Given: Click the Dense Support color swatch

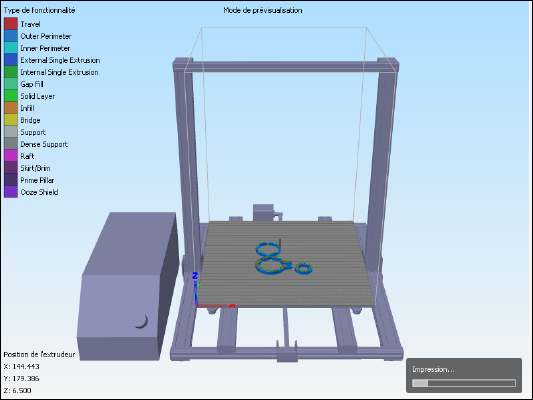Looking at the screenshot, I should tap(11, 144).
